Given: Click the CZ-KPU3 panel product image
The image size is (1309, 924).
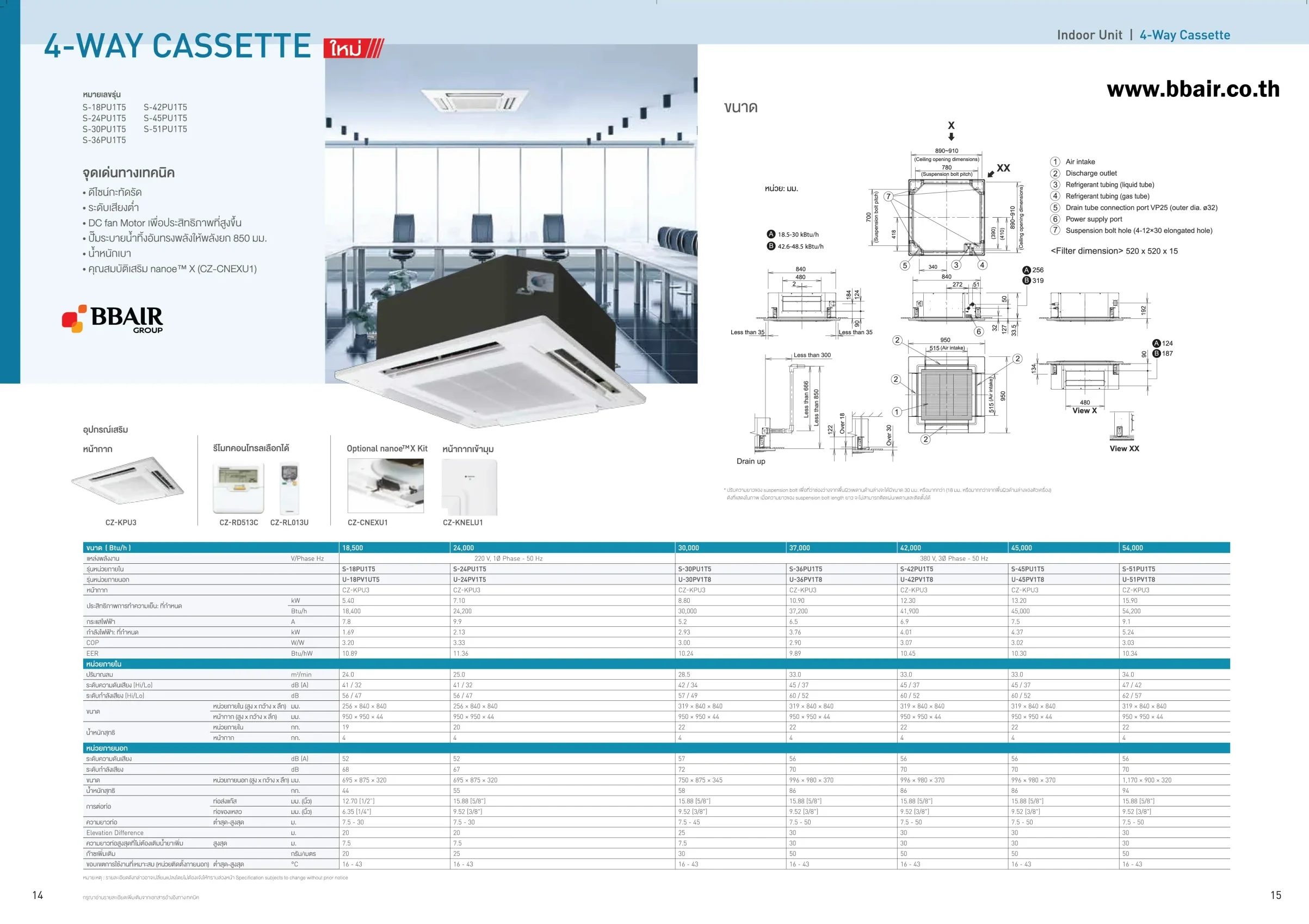Looking at the screenshot, I should pyautogui.click(x=127, y=481).
